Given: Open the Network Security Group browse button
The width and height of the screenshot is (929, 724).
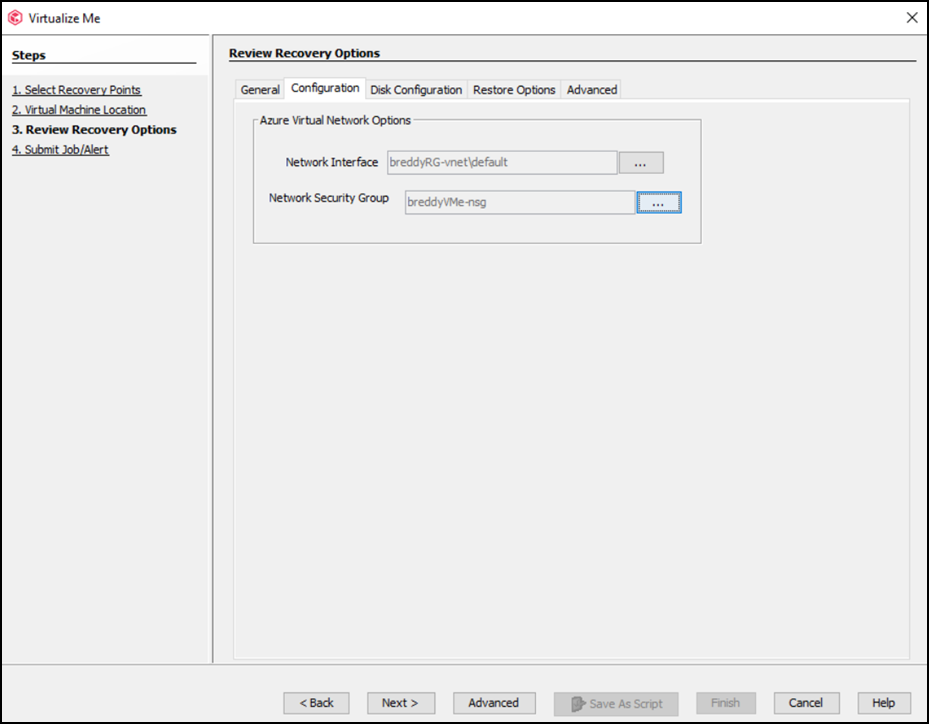Looking at the screenshot, I should click(x=659, y=202).
